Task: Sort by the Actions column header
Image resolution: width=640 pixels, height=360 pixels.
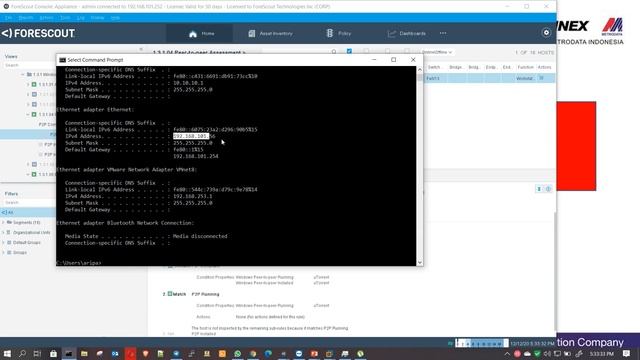Action: (544, 67)
